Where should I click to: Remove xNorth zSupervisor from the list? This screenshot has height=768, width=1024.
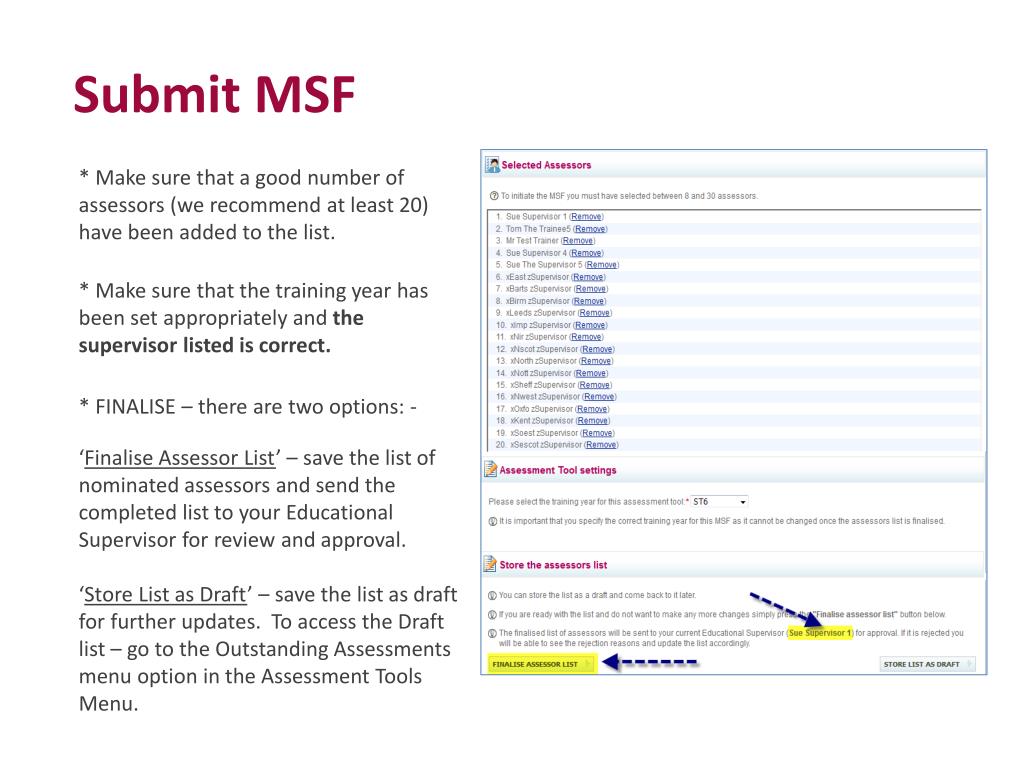pos(596,361)
